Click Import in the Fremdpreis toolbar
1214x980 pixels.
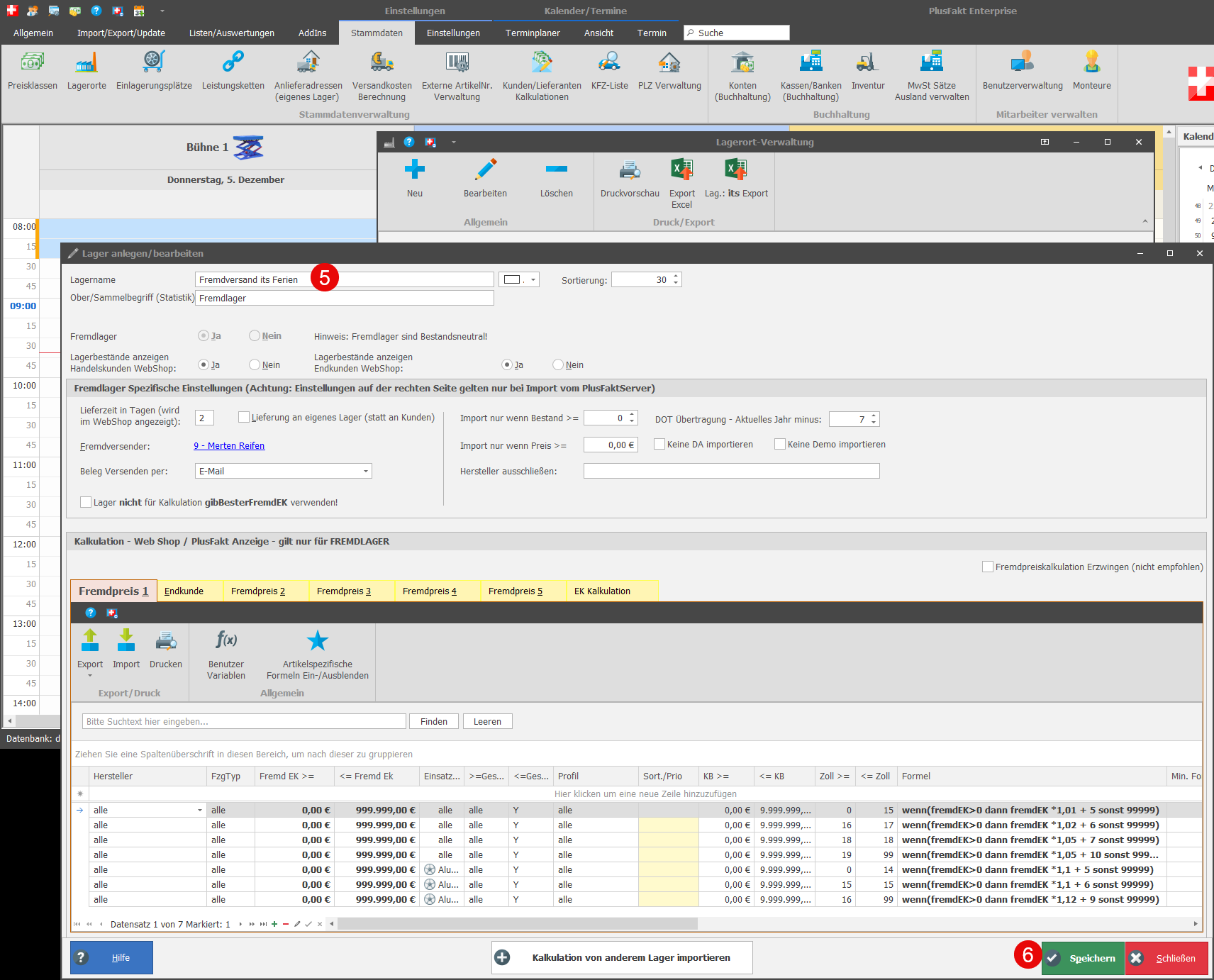click(126, 649)
